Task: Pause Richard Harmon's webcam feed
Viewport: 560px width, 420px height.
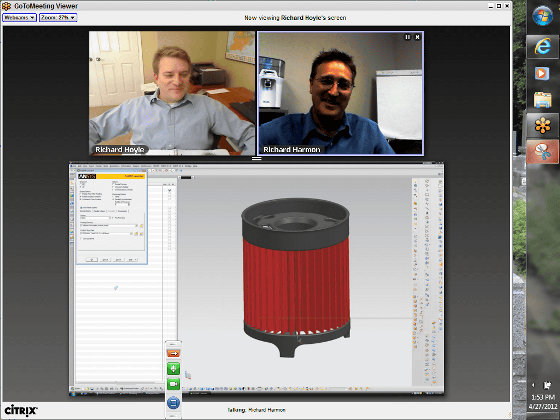Action: point(408,37)
